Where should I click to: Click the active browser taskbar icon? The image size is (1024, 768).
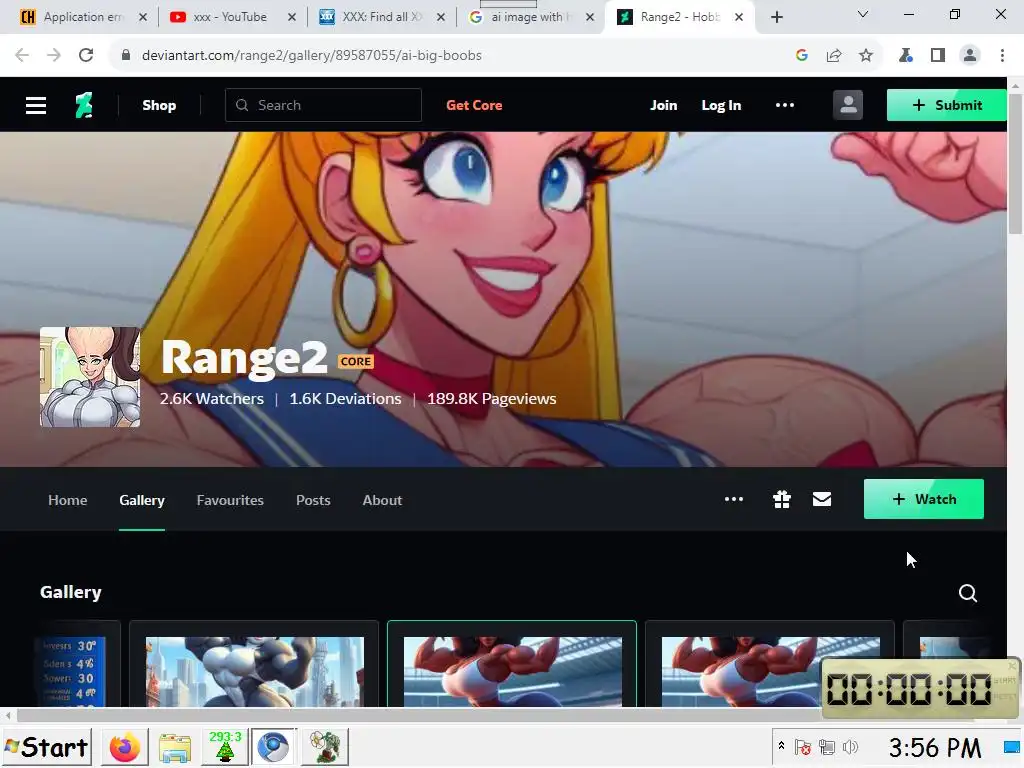pos(274,747)
